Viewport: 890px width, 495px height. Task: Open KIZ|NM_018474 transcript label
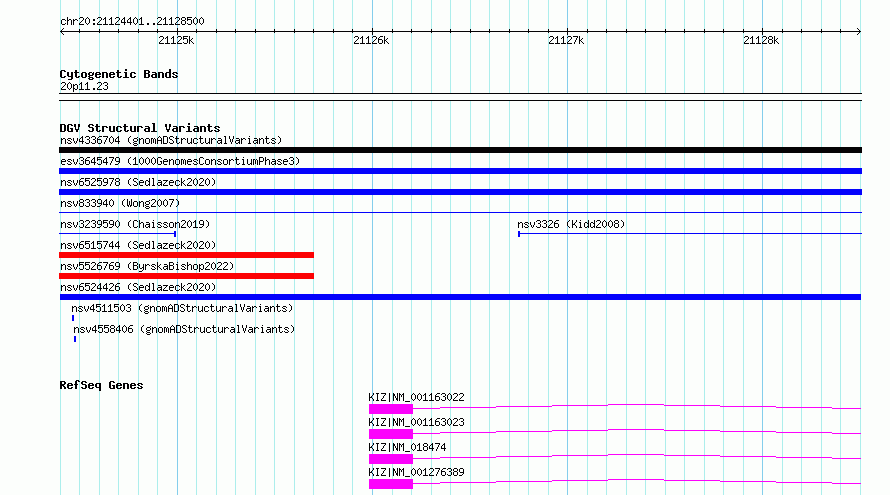pos(407,447)
